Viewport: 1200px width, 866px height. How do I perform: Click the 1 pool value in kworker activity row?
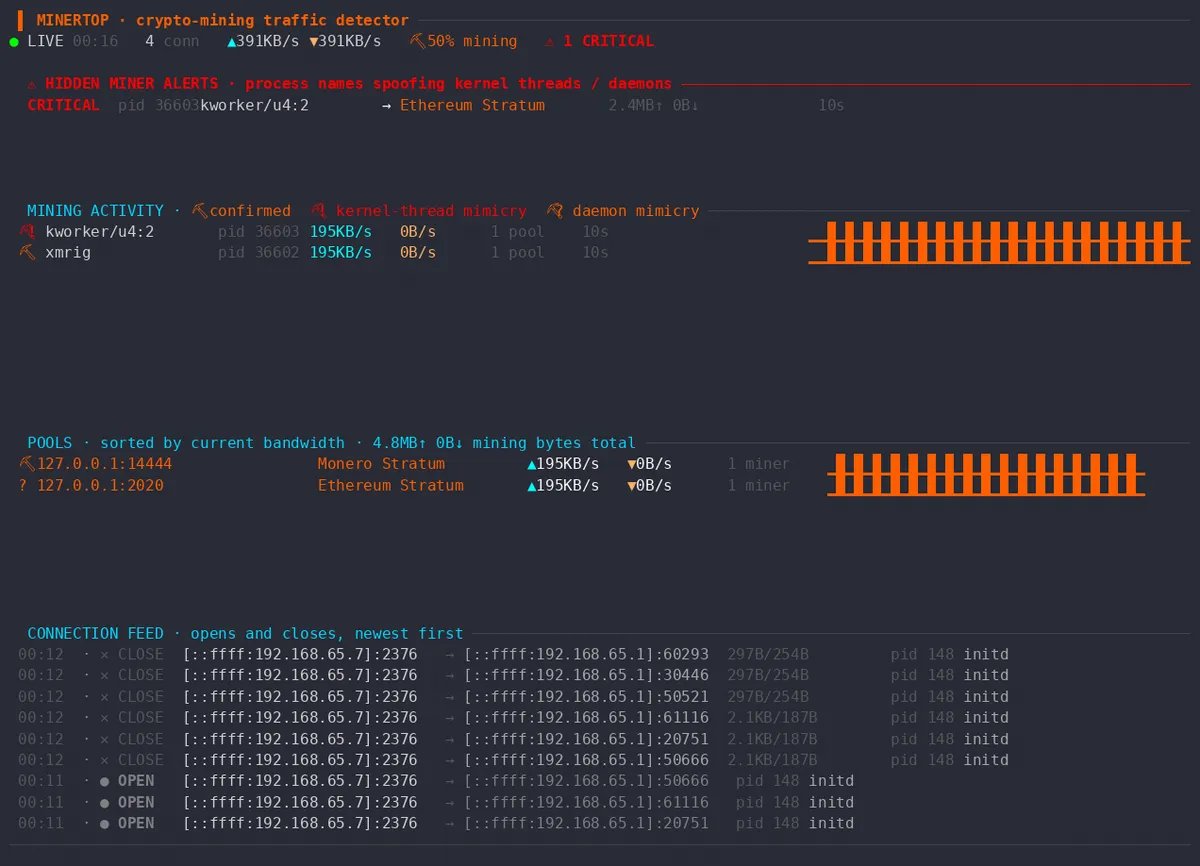coord(518,232)
